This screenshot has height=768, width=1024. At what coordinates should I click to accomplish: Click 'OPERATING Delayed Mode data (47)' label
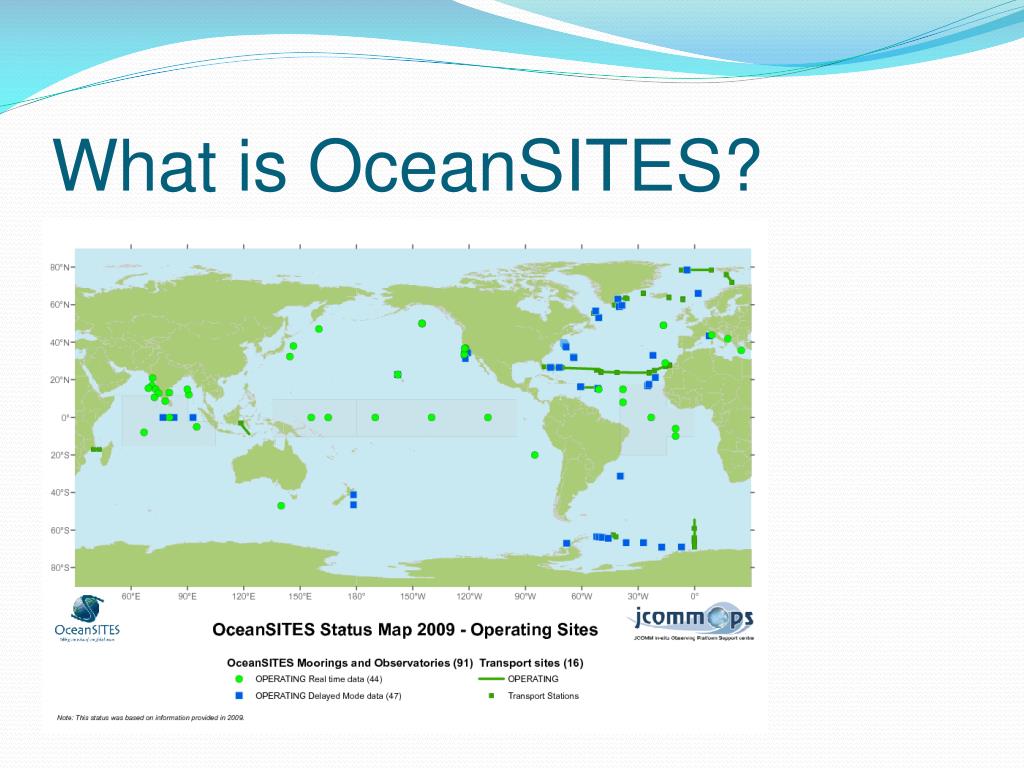(328, 696)
